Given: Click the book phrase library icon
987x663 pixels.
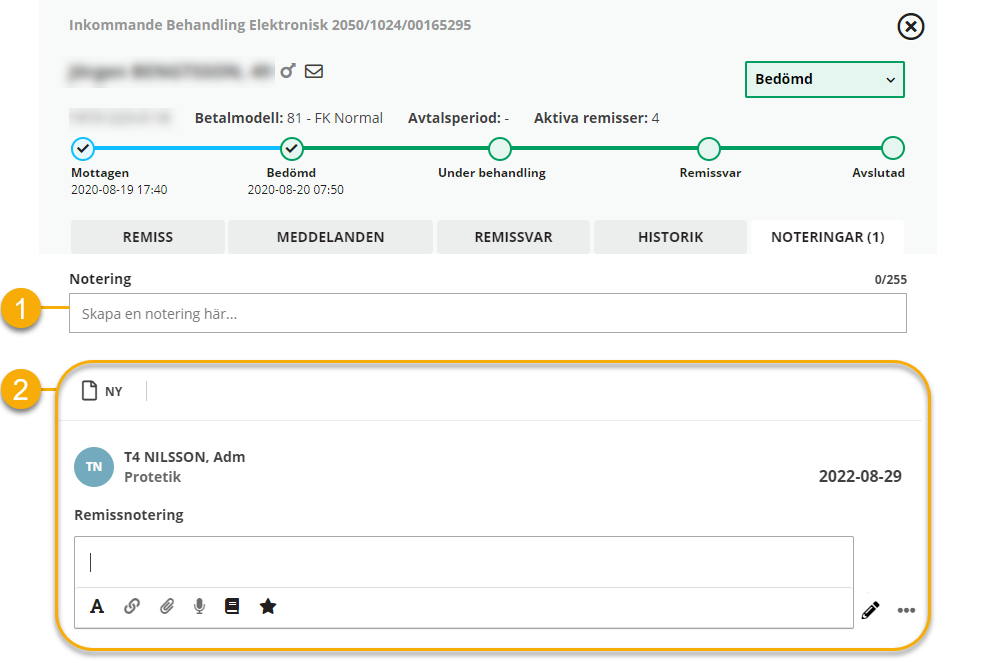Looking at the screenshot, I should tap(232, 606).
